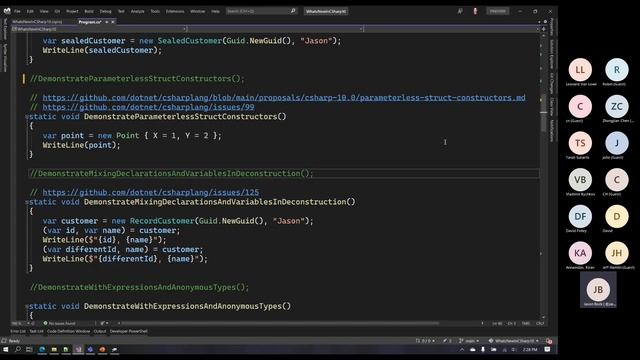This screenshot has width=640, height=360.
Task: Click on 'WriteLine(sealedCustomer);' line
Action: [x=102, y=50]
